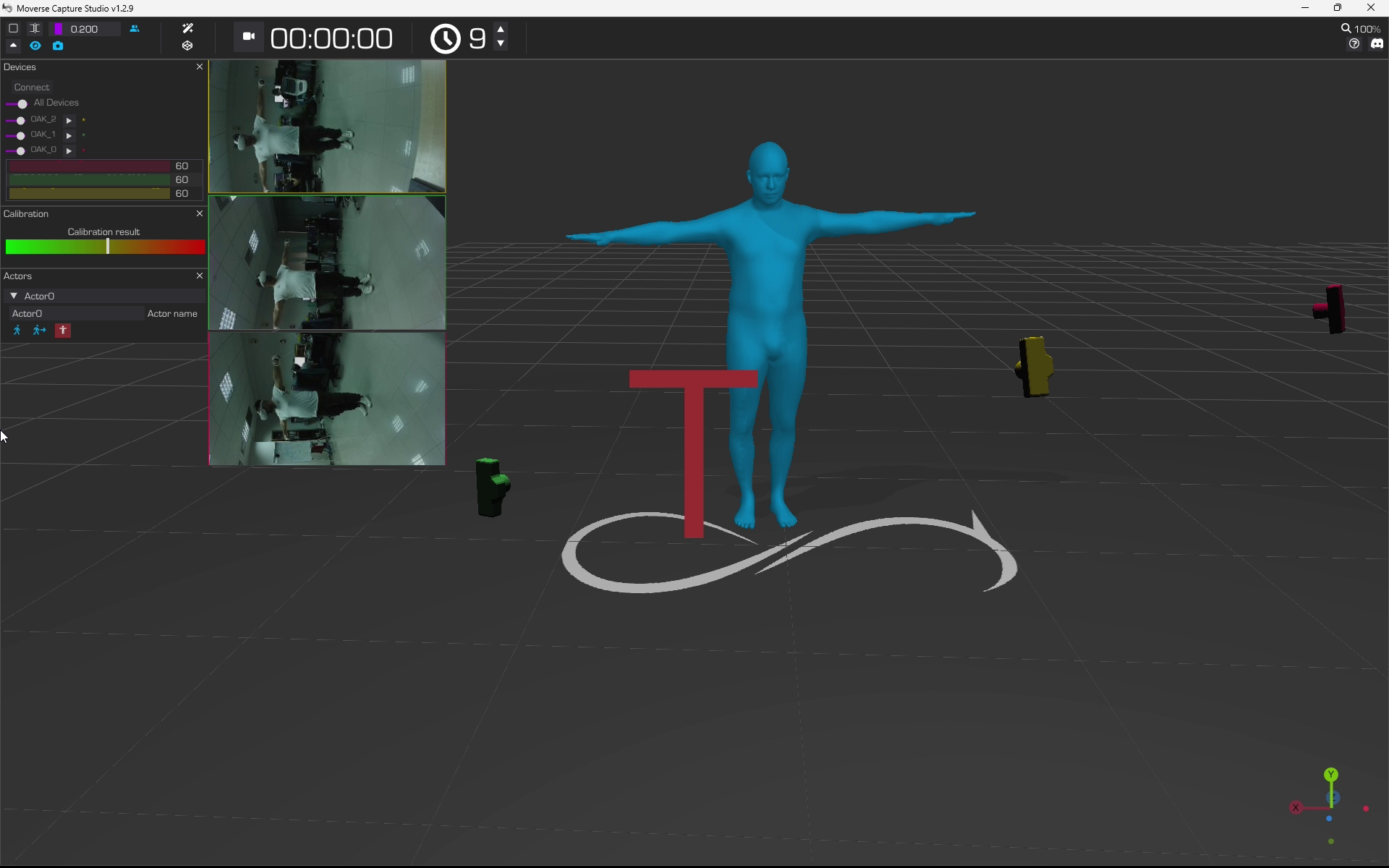The image size is (1389, 868).
Task: Click the walking figure with arrow icon
Action: click(x=39, y=331)
